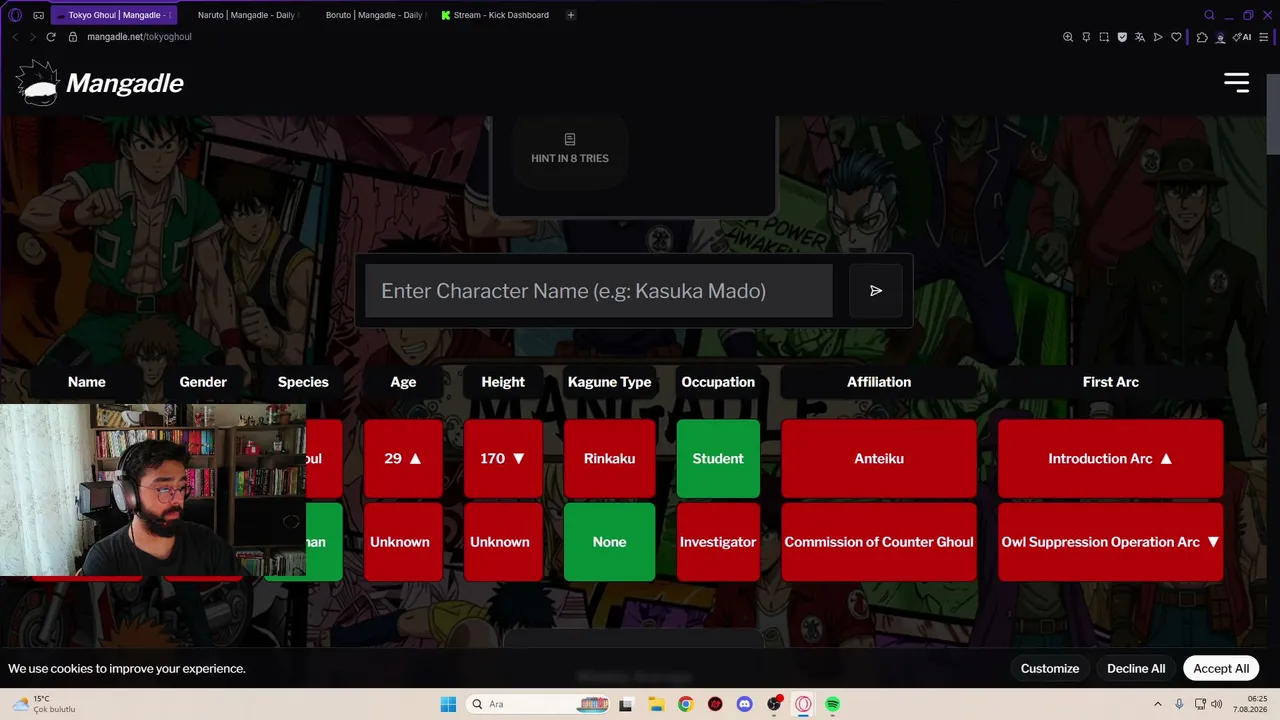Click the Mangadle logo
This screenshot has height=720, width=1280.
point(100,83)
